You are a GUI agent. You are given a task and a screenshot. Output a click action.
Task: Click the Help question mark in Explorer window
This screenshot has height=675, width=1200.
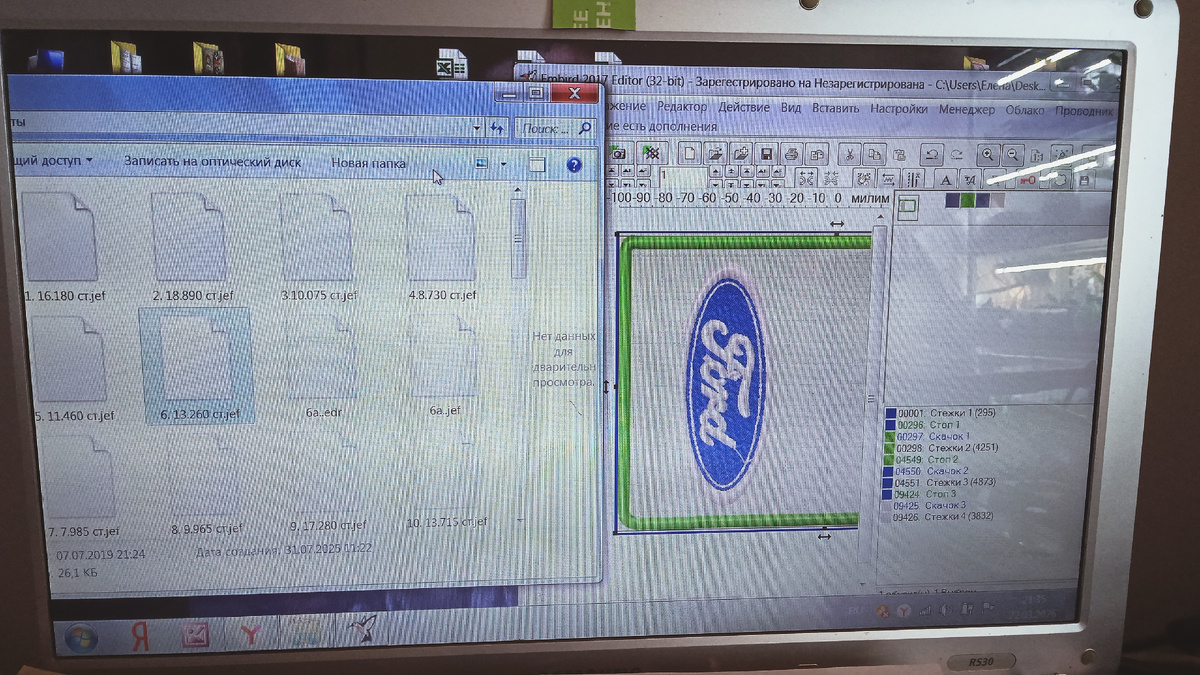[574, 165]
